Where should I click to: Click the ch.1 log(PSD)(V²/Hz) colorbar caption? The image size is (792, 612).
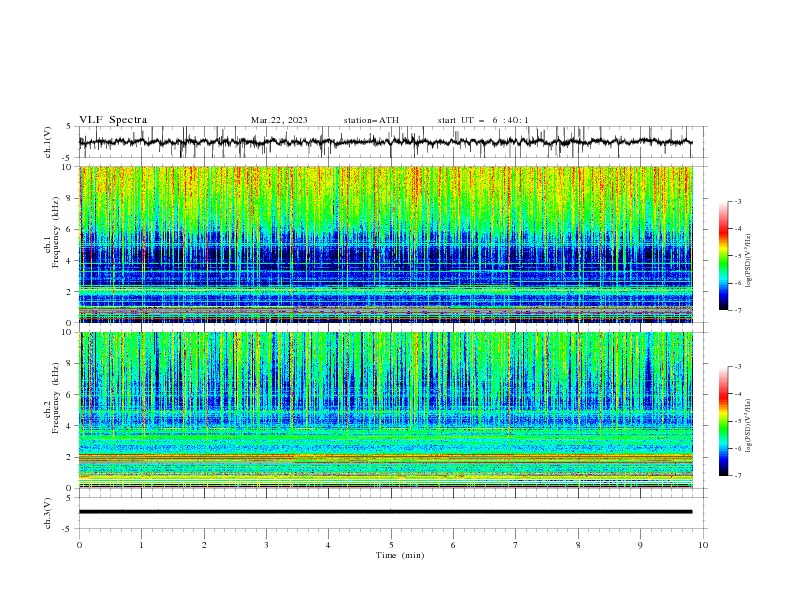click(x=750, y=261)
